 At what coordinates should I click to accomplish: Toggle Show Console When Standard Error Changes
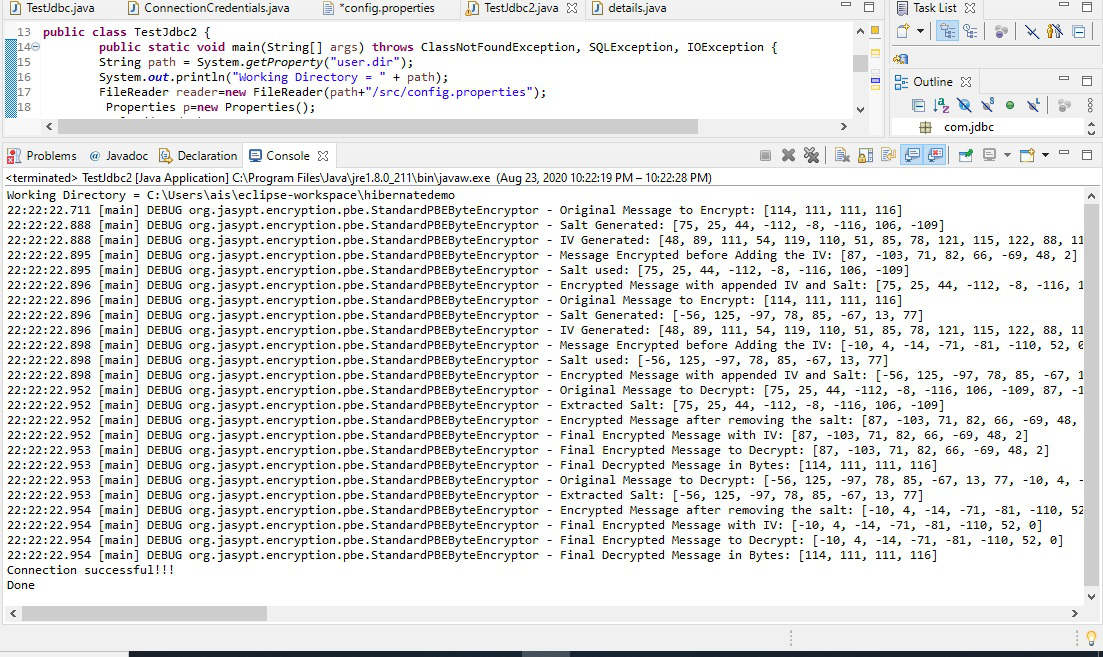[935, 155]
